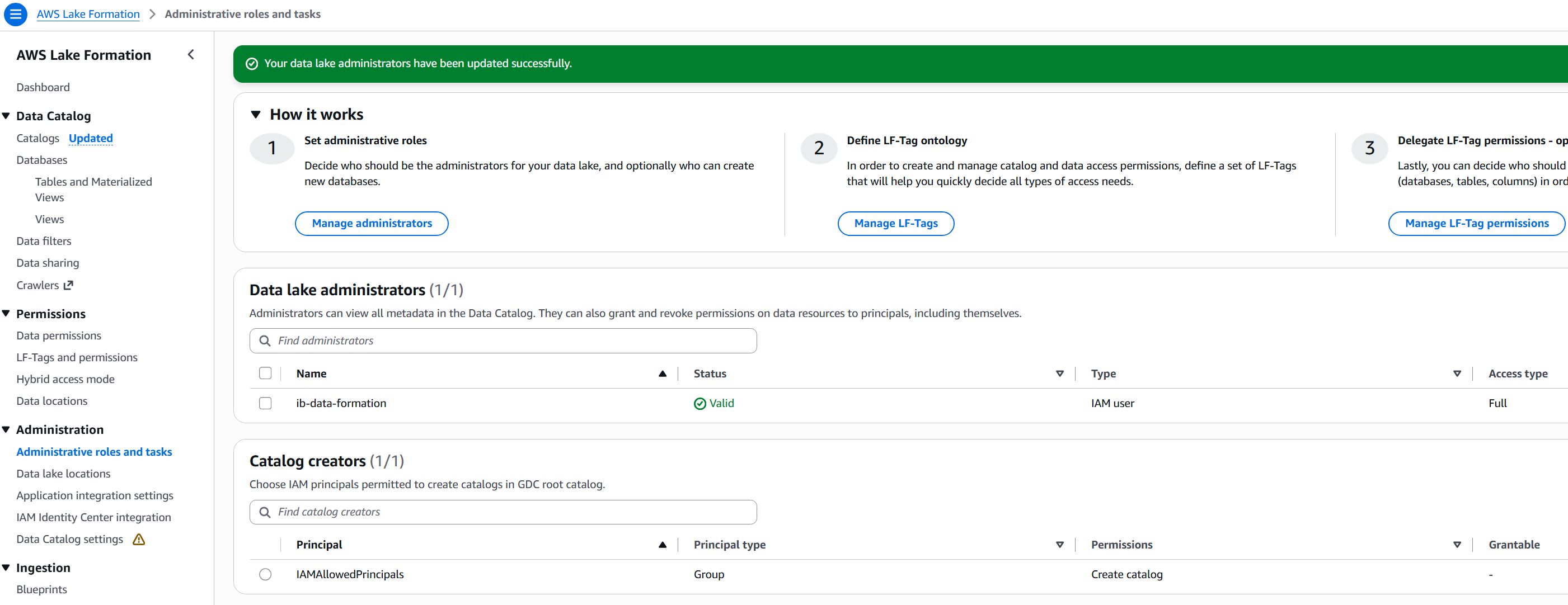Open Data Catalog settings page
Viewport: 1568px width, 605px height.
coord(70,540)
